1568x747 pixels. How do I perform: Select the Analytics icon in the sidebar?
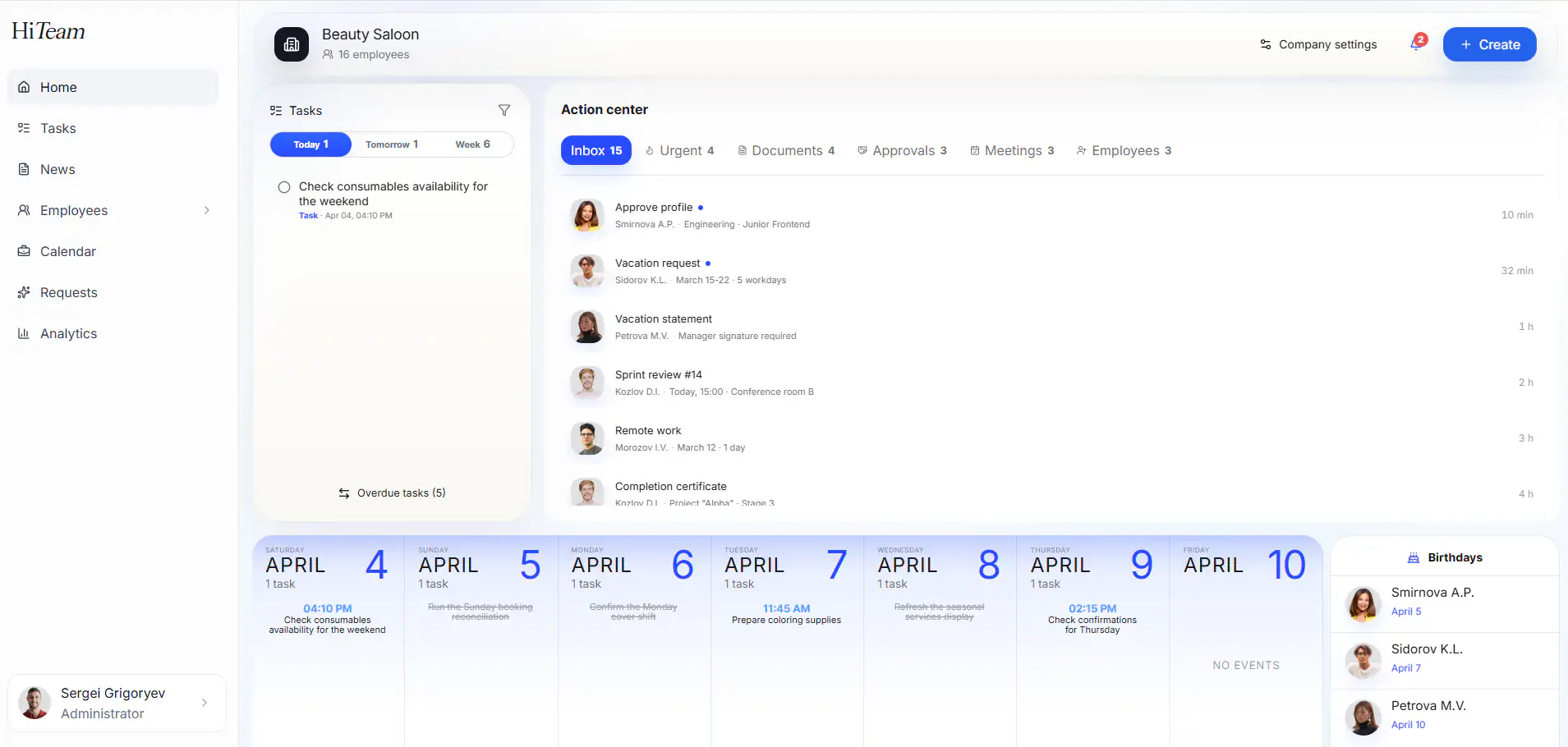coord(25,333)
